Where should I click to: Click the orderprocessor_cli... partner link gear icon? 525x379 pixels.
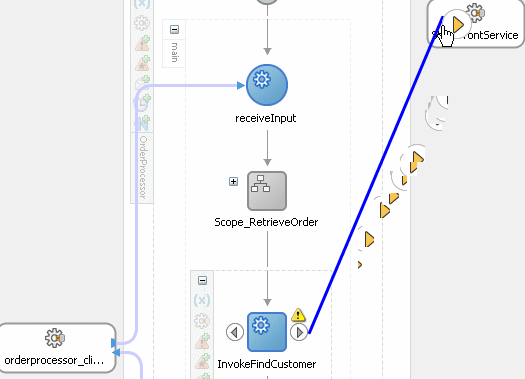pyautogui.click(x=55, y=338)
